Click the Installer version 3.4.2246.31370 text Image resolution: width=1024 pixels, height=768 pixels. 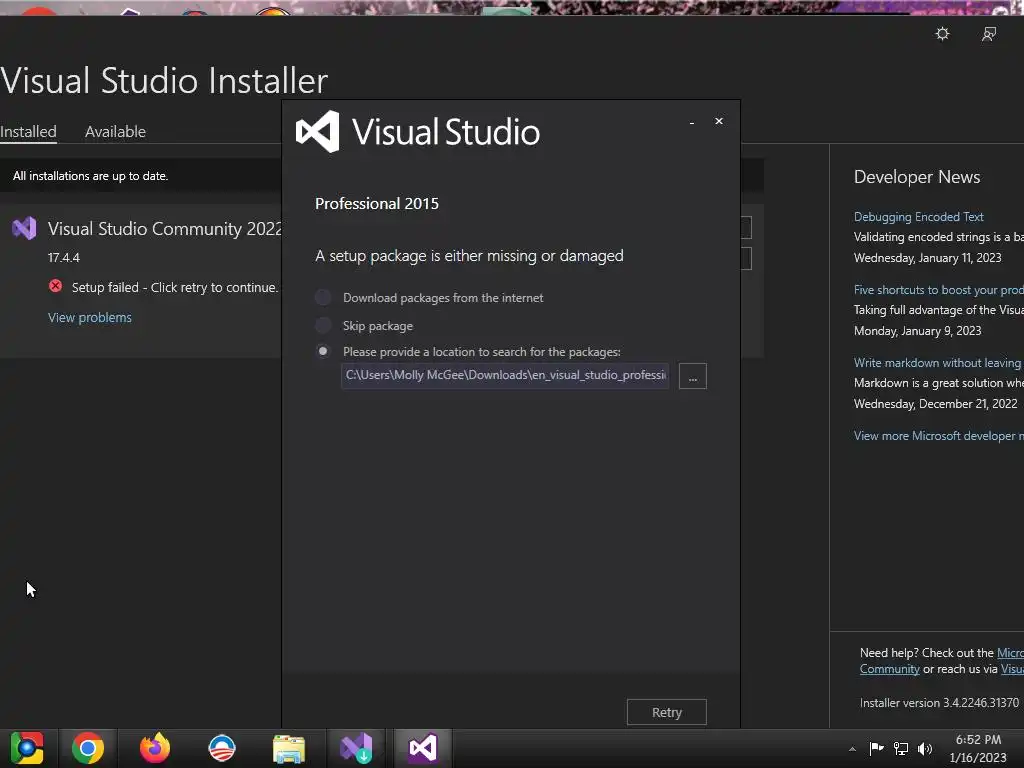(939, 703)
